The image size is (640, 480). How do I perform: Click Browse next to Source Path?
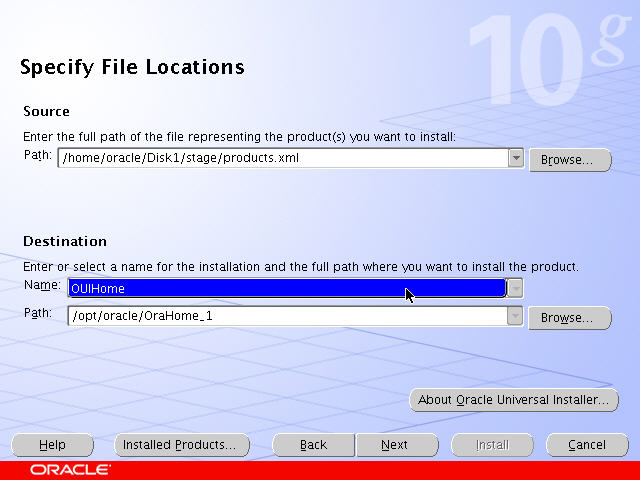(x=570, y=160)
